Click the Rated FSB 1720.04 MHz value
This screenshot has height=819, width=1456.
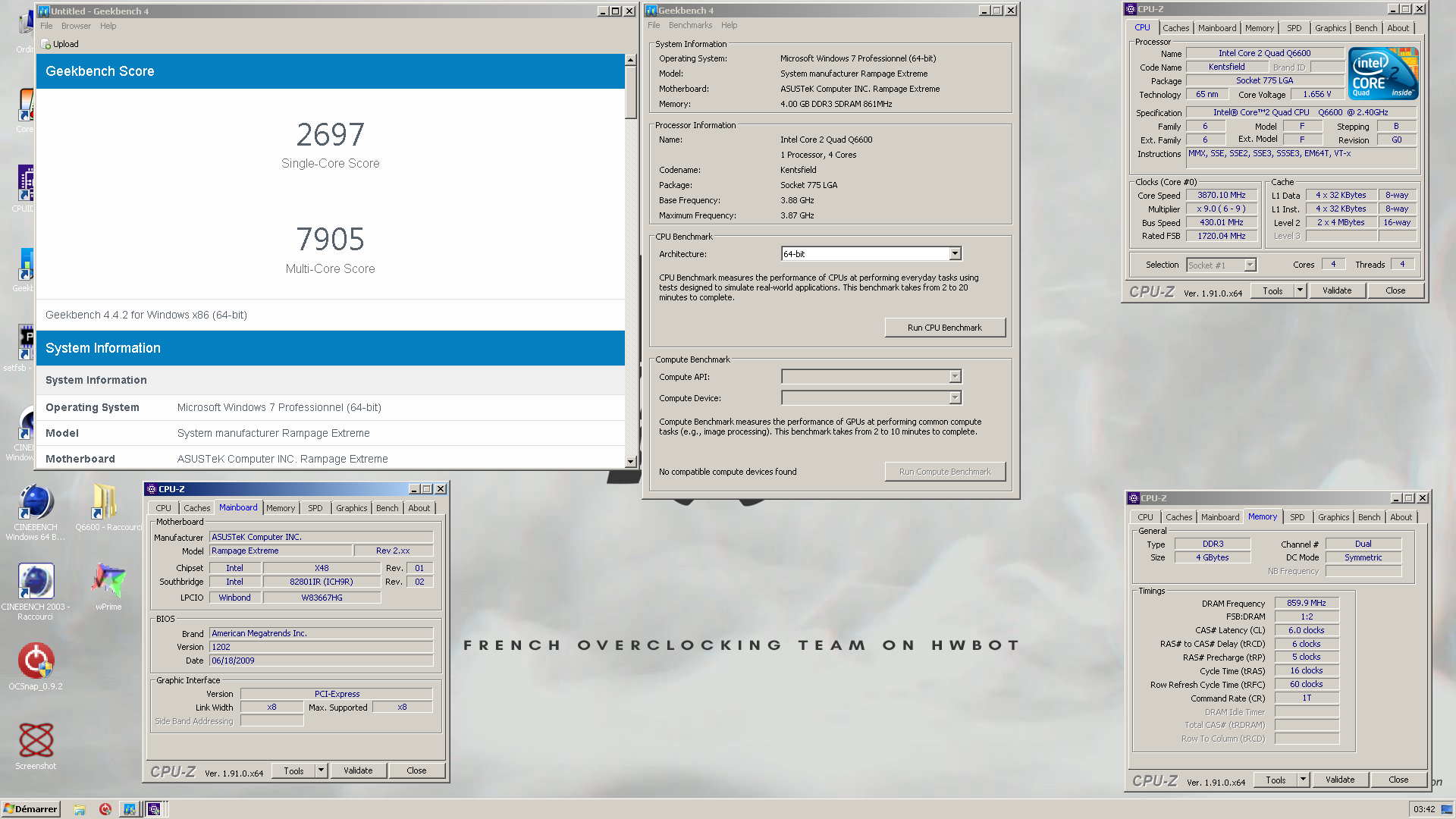[1221, 236]
